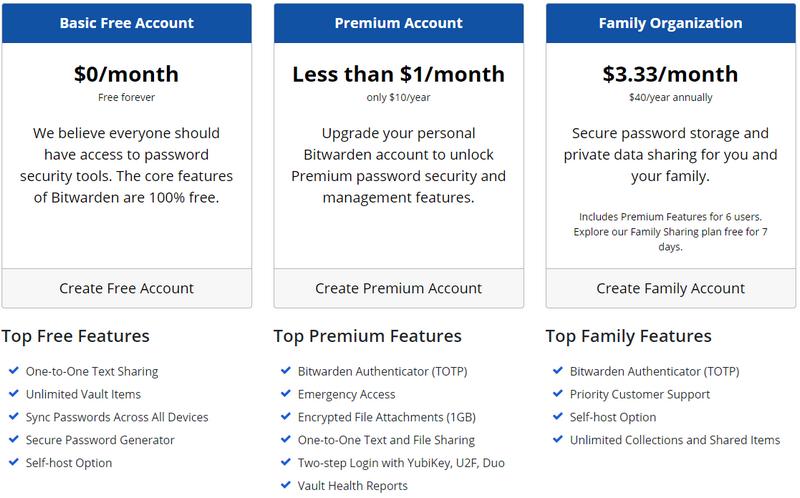Click Self-host Option under Family Features
800x498 pixels.
click(613, 417)
